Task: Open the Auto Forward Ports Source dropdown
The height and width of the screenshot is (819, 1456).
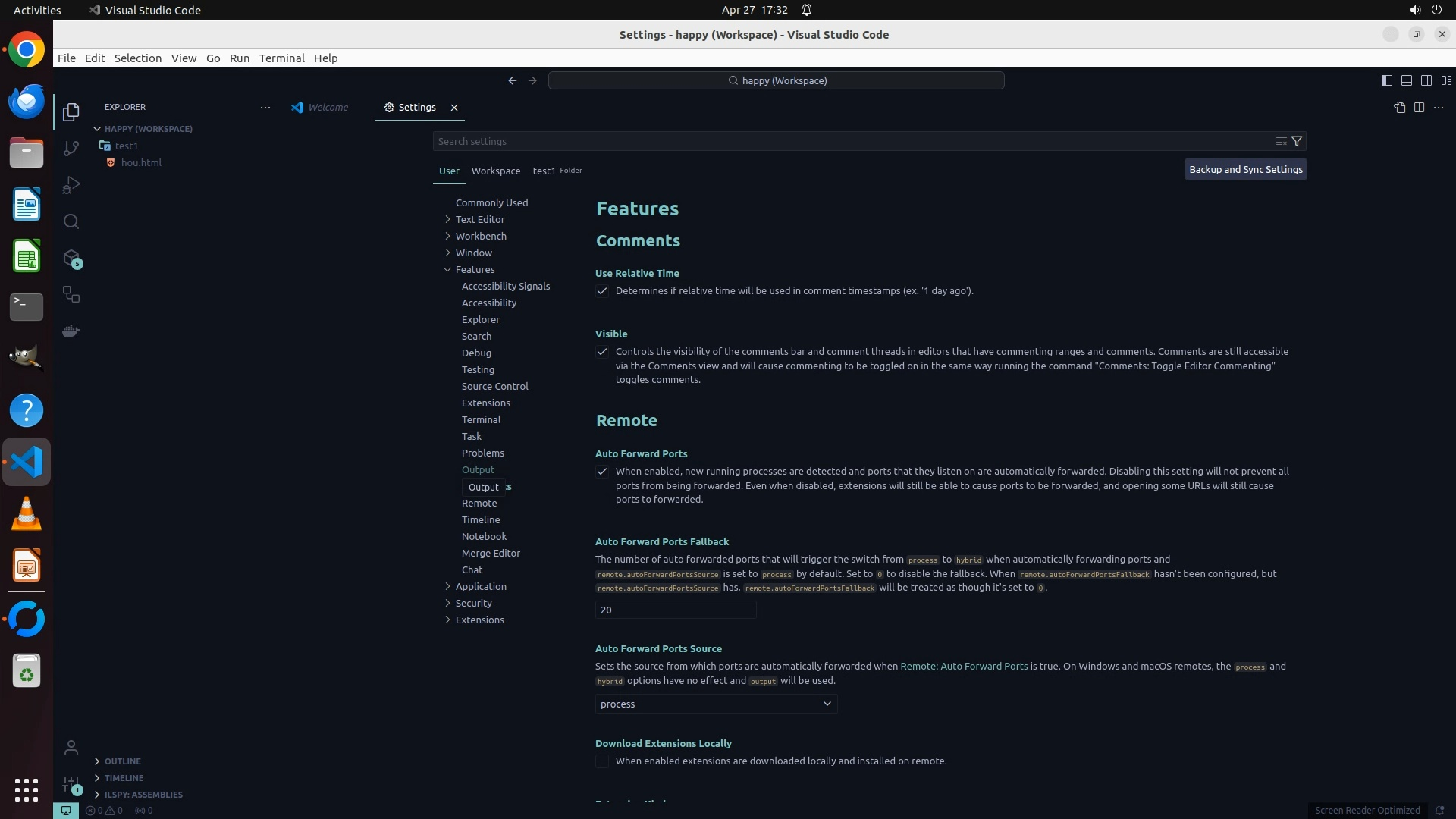Action: click(x=716, y=704)
